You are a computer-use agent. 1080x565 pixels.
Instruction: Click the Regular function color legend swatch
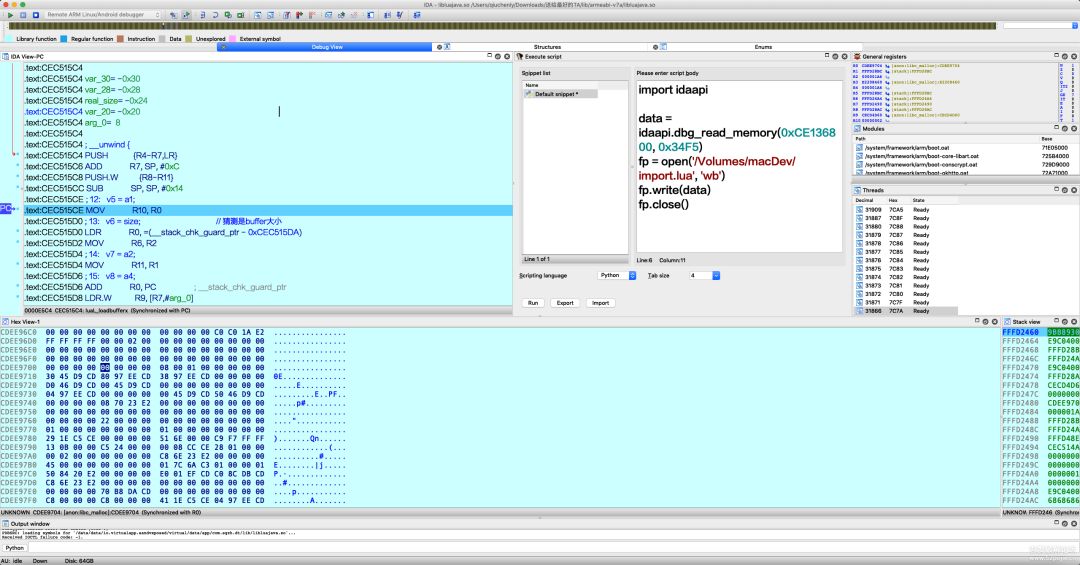[x=64, y=39]
